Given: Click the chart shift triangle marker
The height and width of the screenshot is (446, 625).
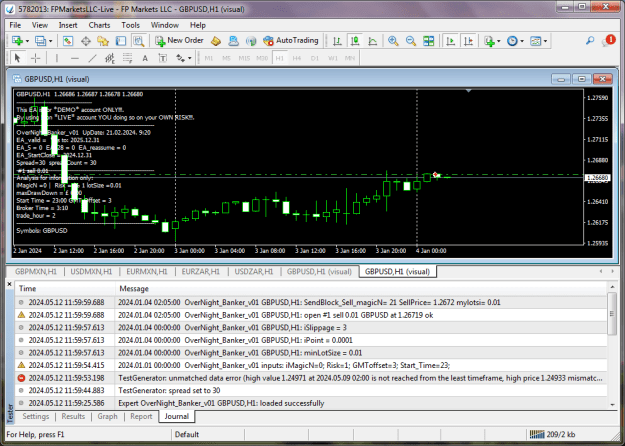Looking at the screenshot, I should (x=469, y=91).
